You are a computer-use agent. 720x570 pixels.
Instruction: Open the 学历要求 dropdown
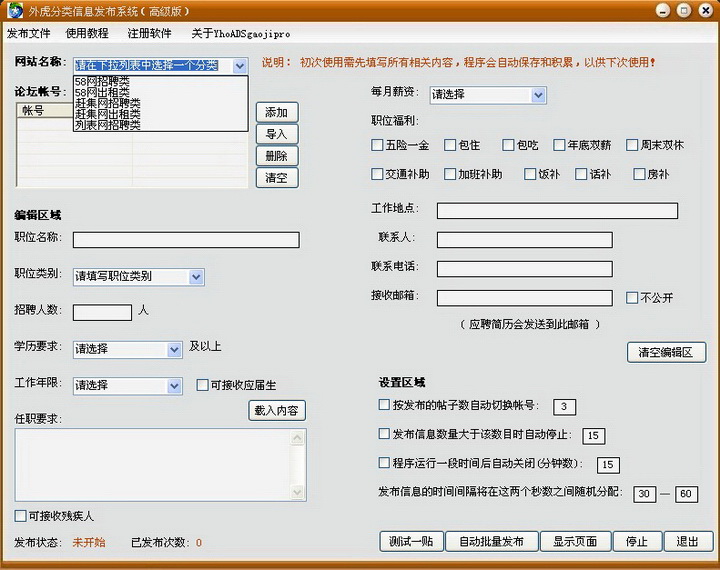(x=174, y=350)
